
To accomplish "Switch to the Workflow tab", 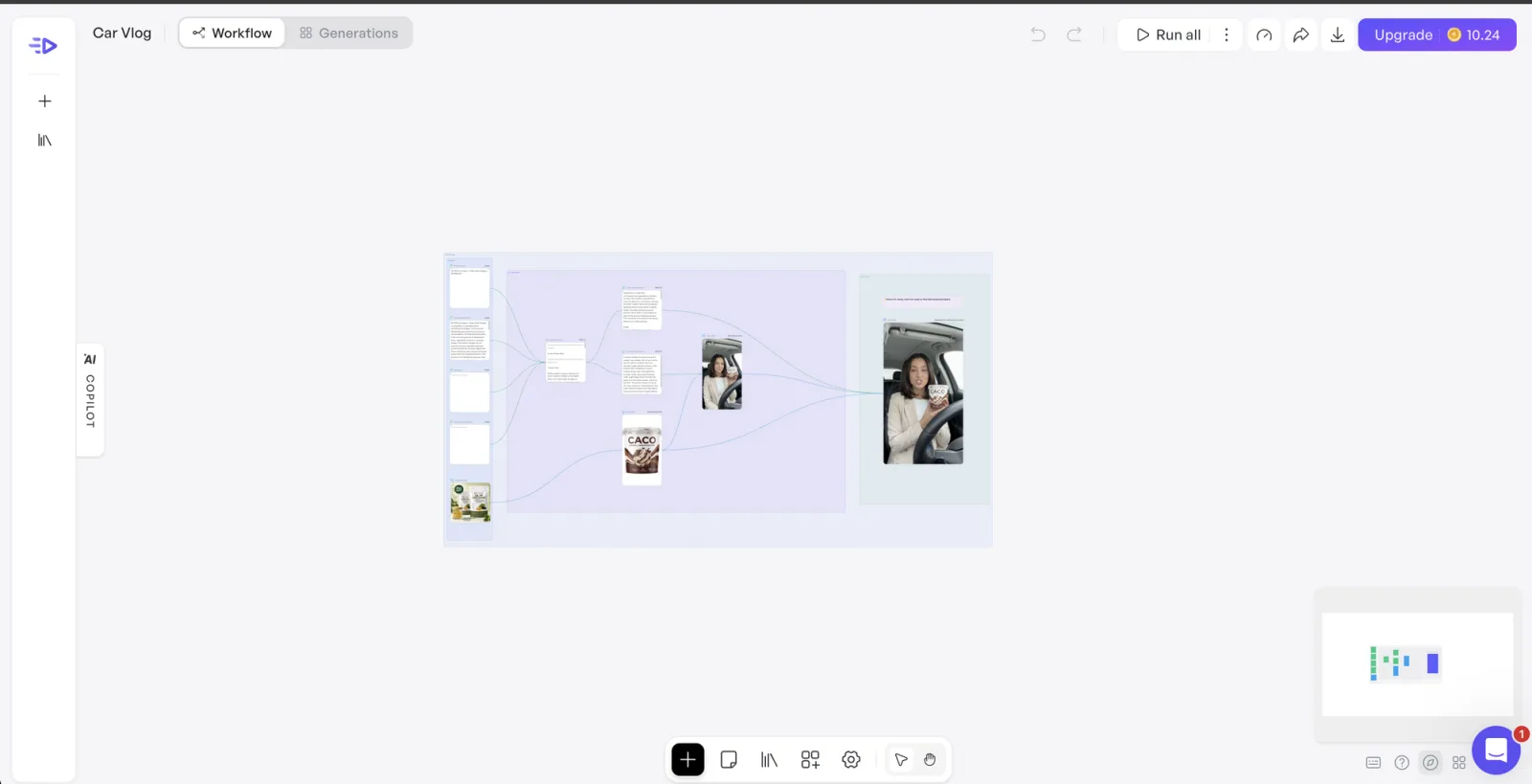I will [x=232, y=34].
